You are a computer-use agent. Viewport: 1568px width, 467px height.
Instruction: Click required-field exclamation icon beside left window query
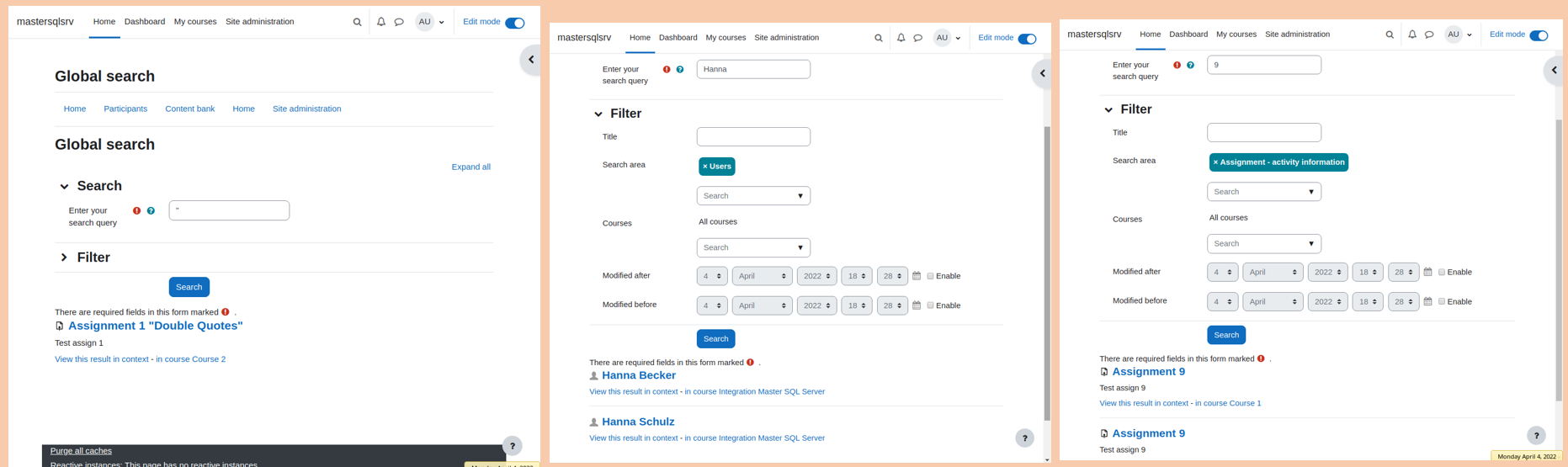coord(137,211)
